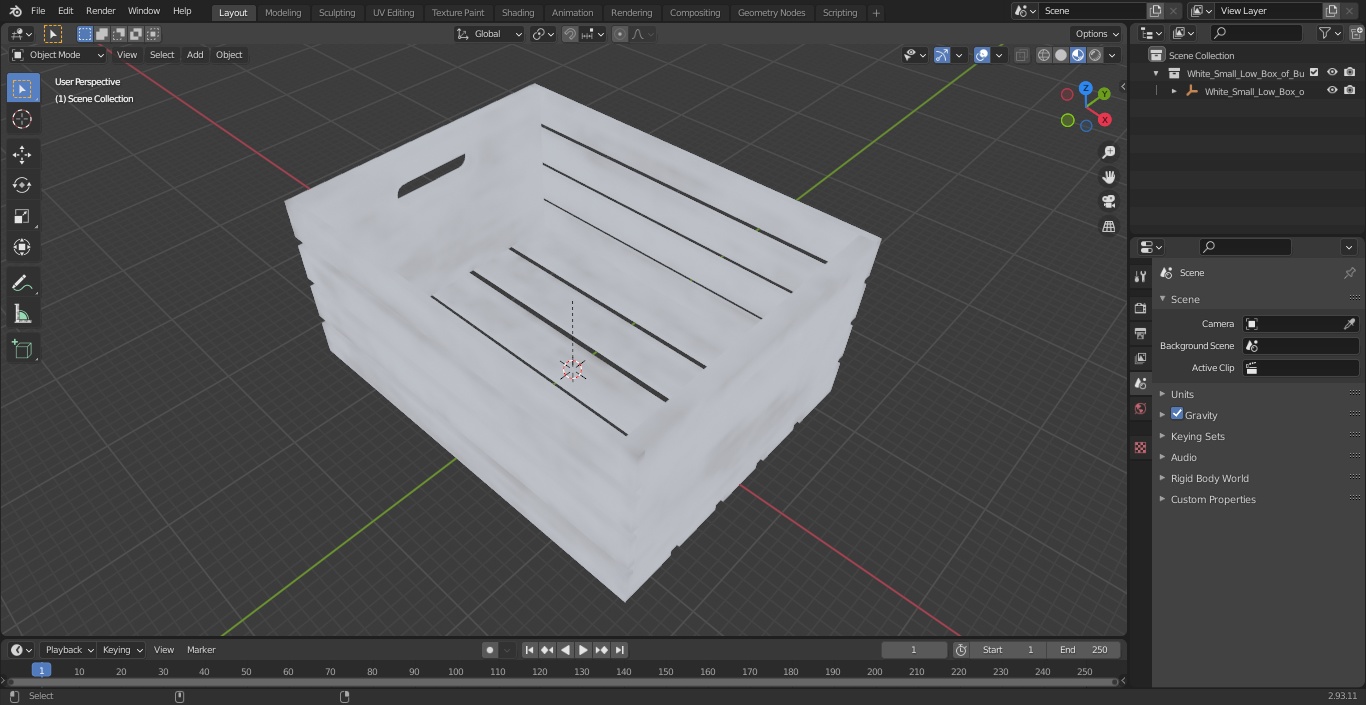The width and height of the screenshot is (1366, 705).
Task: Open the pivot point dropdown
Action: click(543, 34)
